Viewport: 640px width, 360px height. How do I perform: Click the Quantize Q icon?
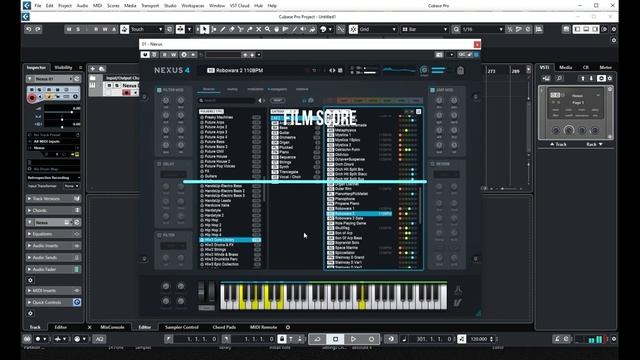pos(456,29)
